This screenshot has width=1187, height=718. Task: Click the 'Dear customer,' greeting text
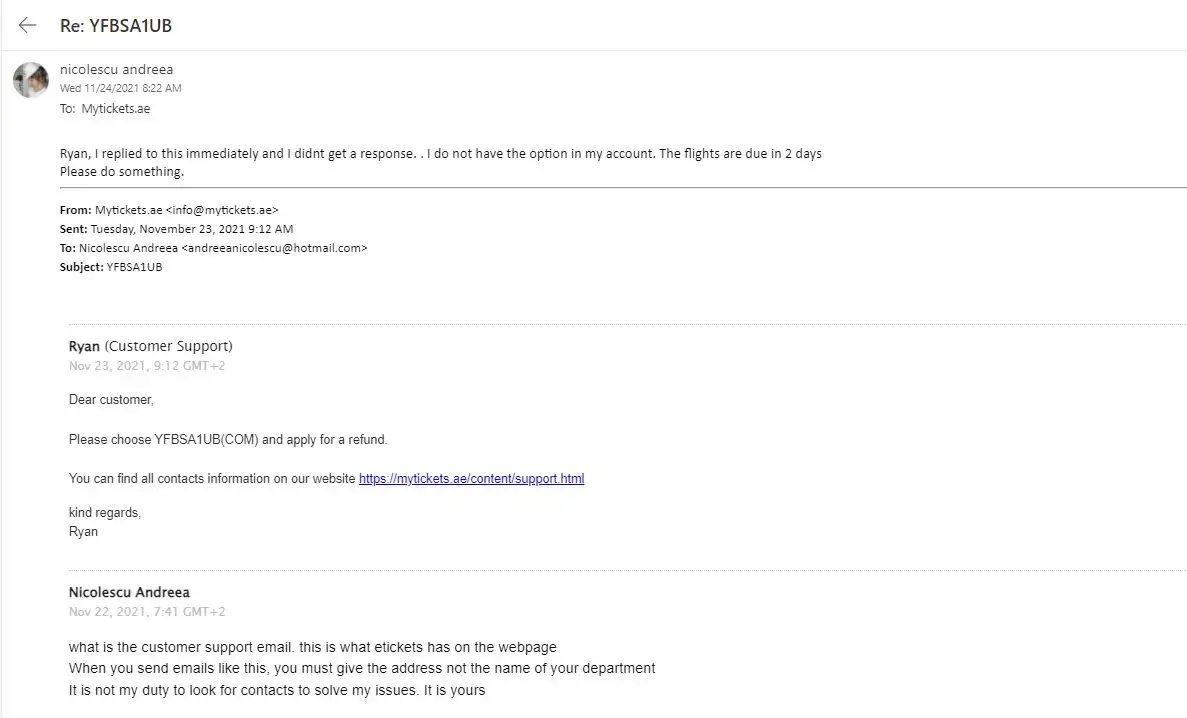click(x=111, y=400)
